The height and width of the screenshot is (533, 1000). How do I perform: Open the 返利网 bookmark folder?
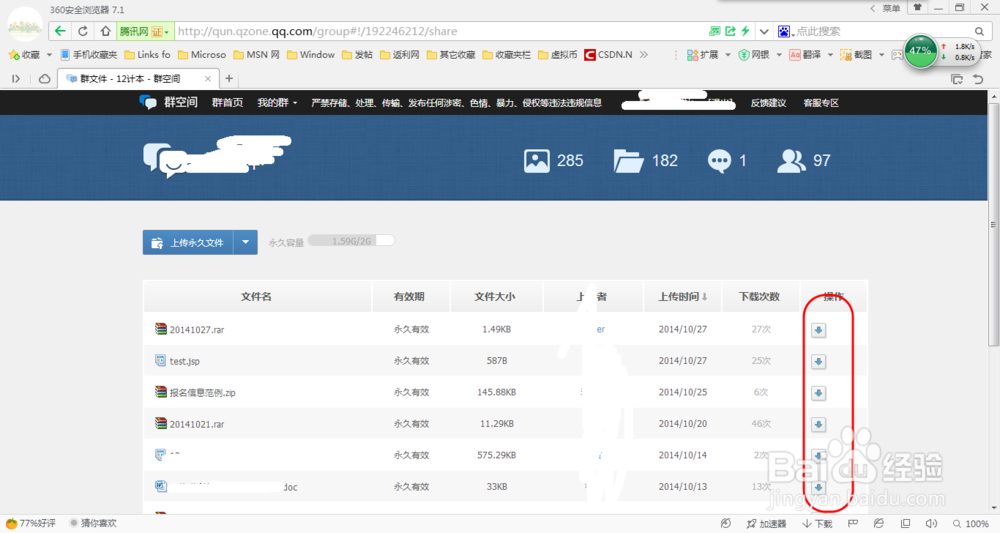(400, 55)
